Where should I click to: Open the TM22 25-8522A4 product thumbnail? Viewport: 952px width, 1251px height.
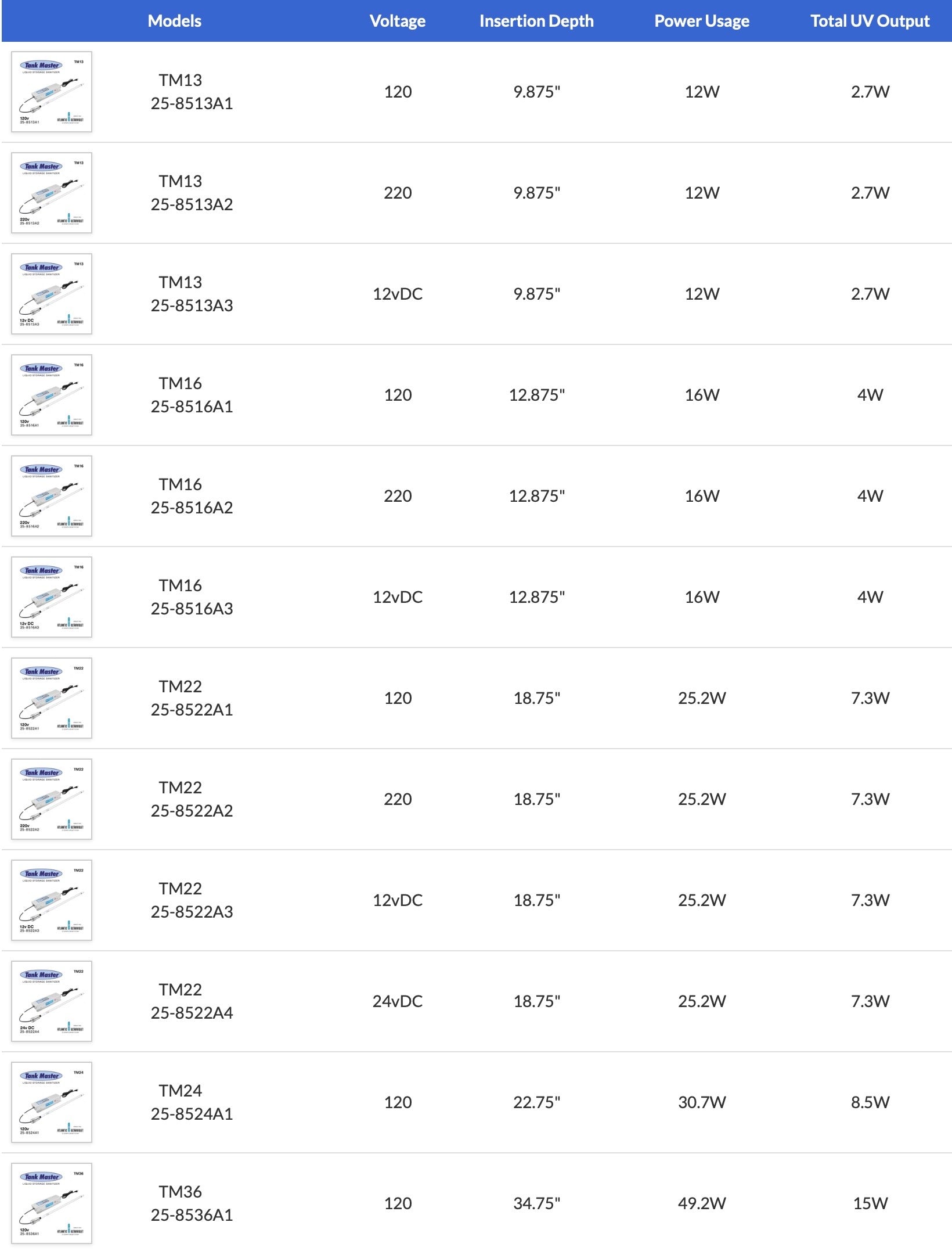pyautogui.click(x=52, y=1001)
